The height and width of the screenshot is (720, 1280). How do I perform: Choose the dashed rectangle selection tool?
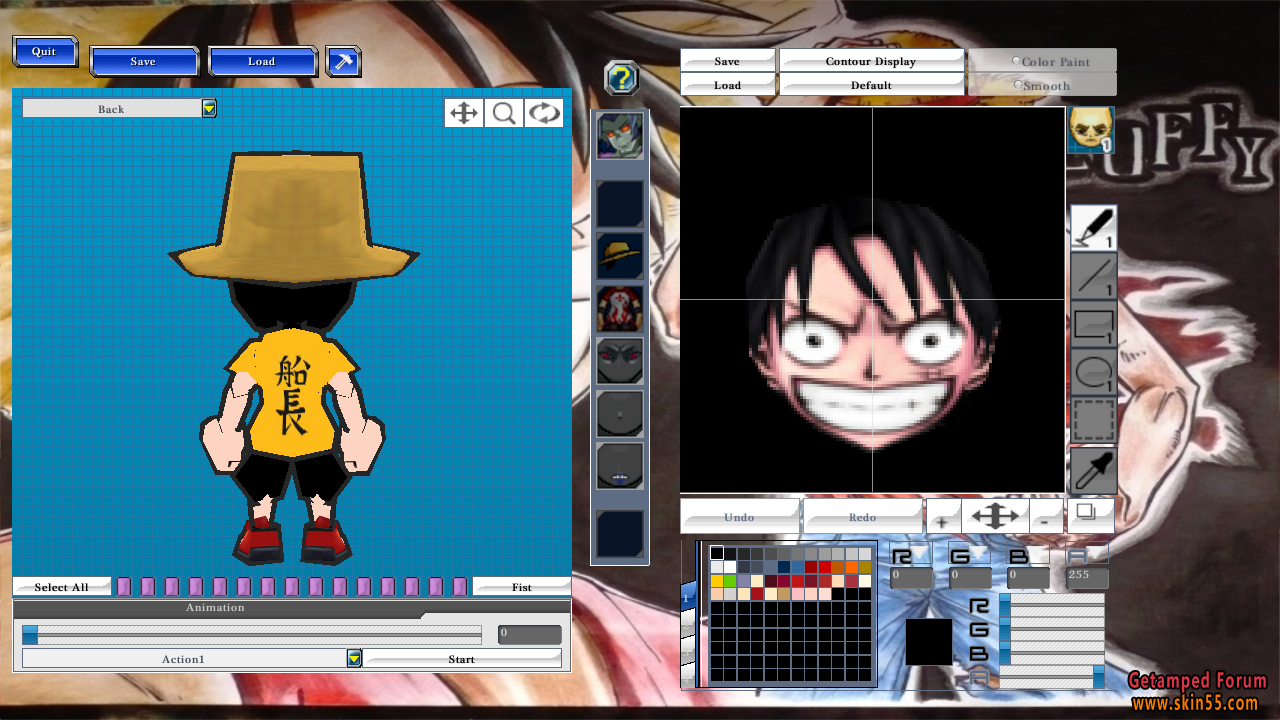point(1093,420)
